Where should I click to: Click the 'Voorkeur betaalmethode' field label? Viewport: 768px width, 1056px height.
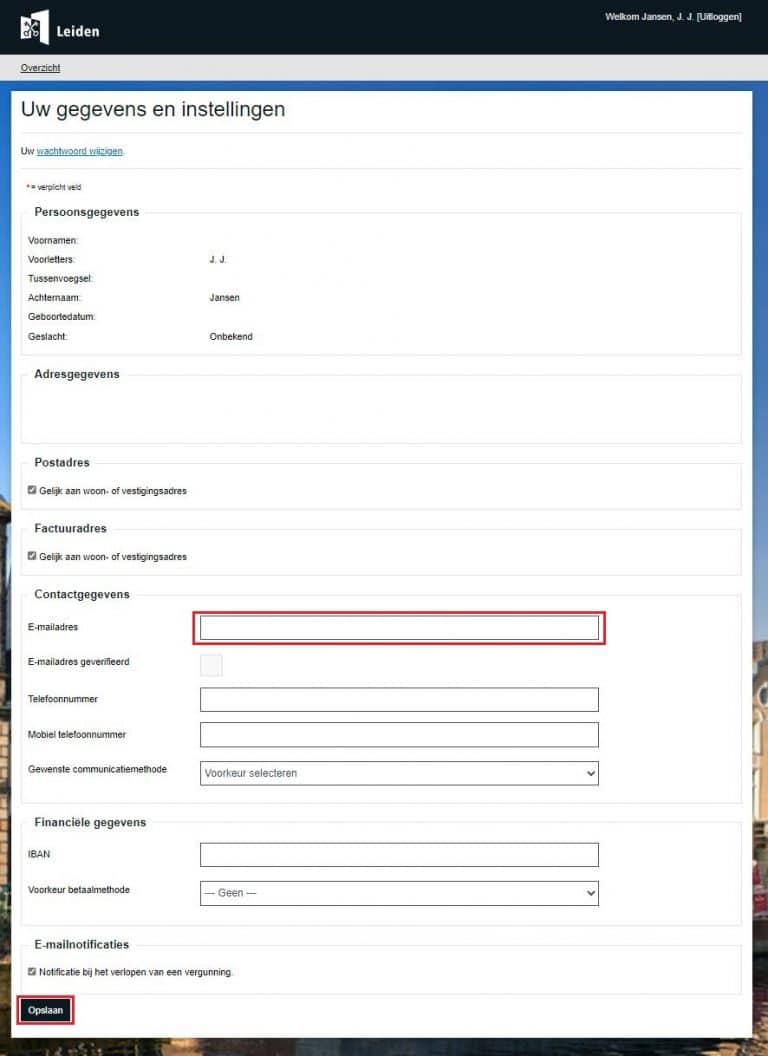pos(79,889)
